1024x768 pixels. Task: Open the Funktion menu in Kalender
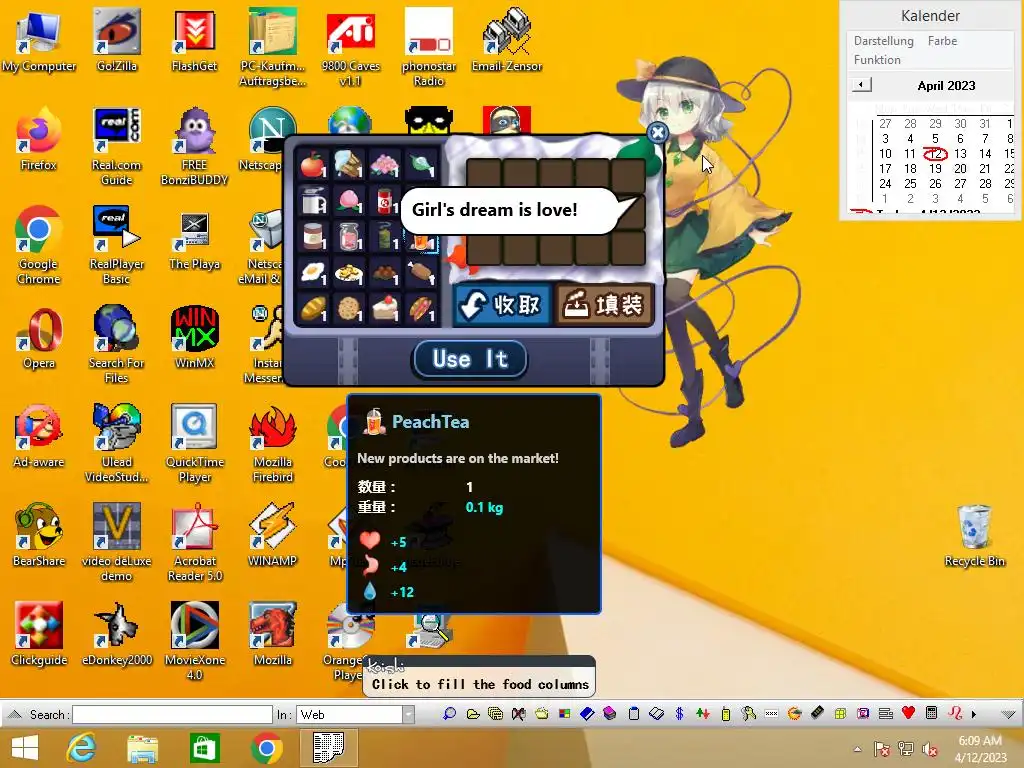877,59
